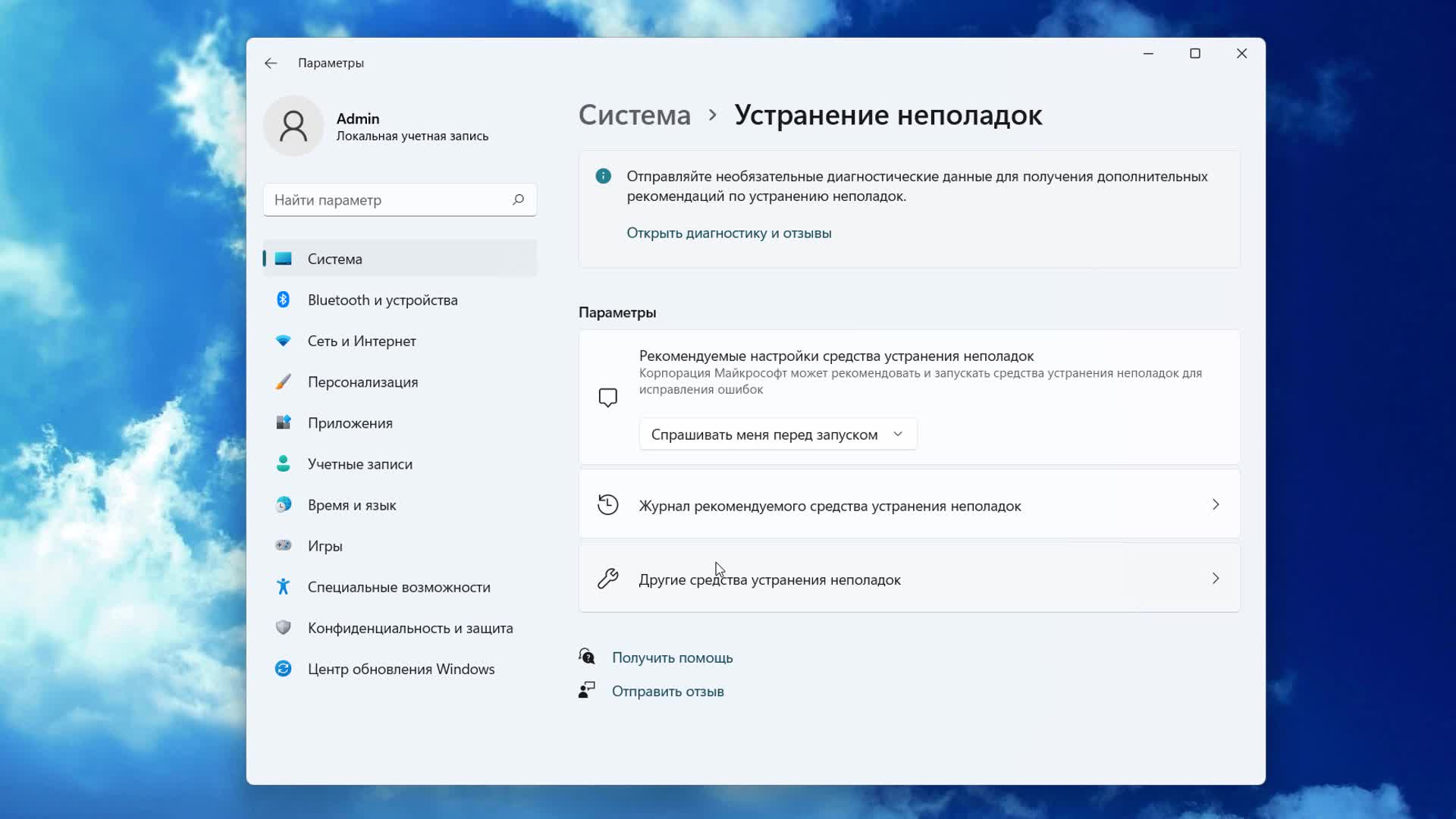Click the back arrow icon

coord(271,63)
